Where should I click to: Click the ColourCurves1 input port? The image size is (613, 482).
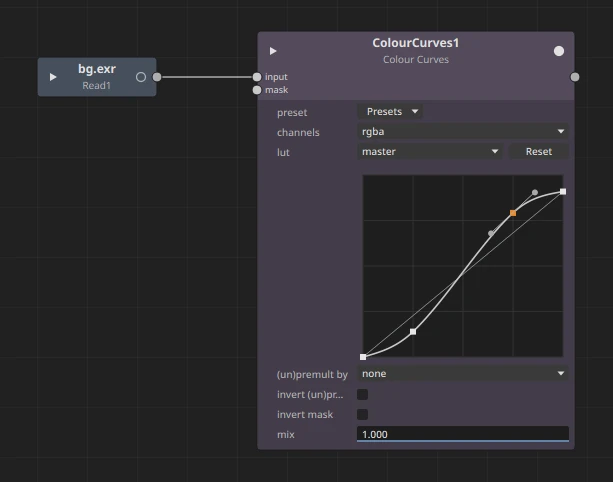point(257,77)
